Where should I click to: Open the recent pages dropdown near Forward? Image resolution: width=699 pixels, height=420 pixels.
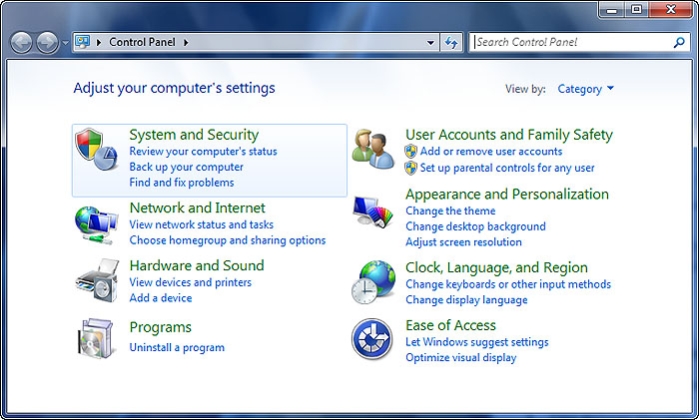pyautogui.click(x=65, y=43)
